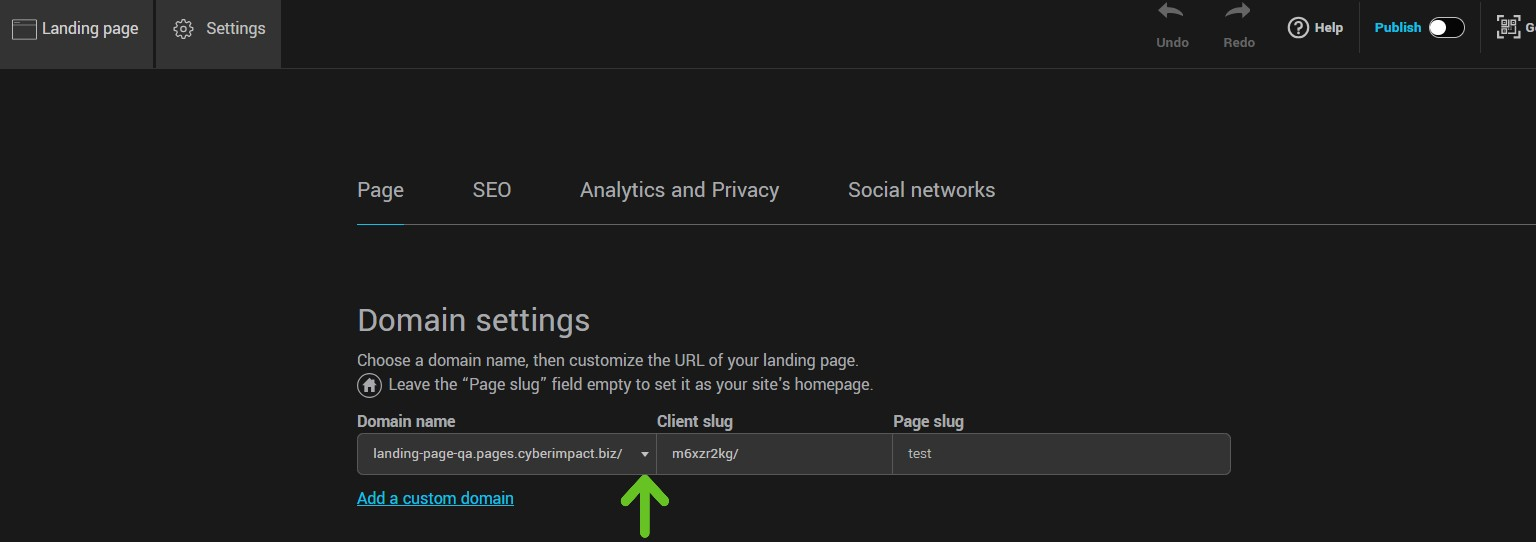Click the Landing page window icon
Viewport: 1536px width, 542px height.
(24, 29)
